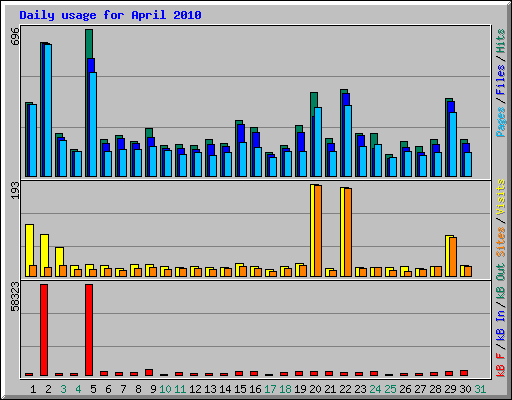Click green day label 11
Screen dimensions: 512x400
point(180,389)
